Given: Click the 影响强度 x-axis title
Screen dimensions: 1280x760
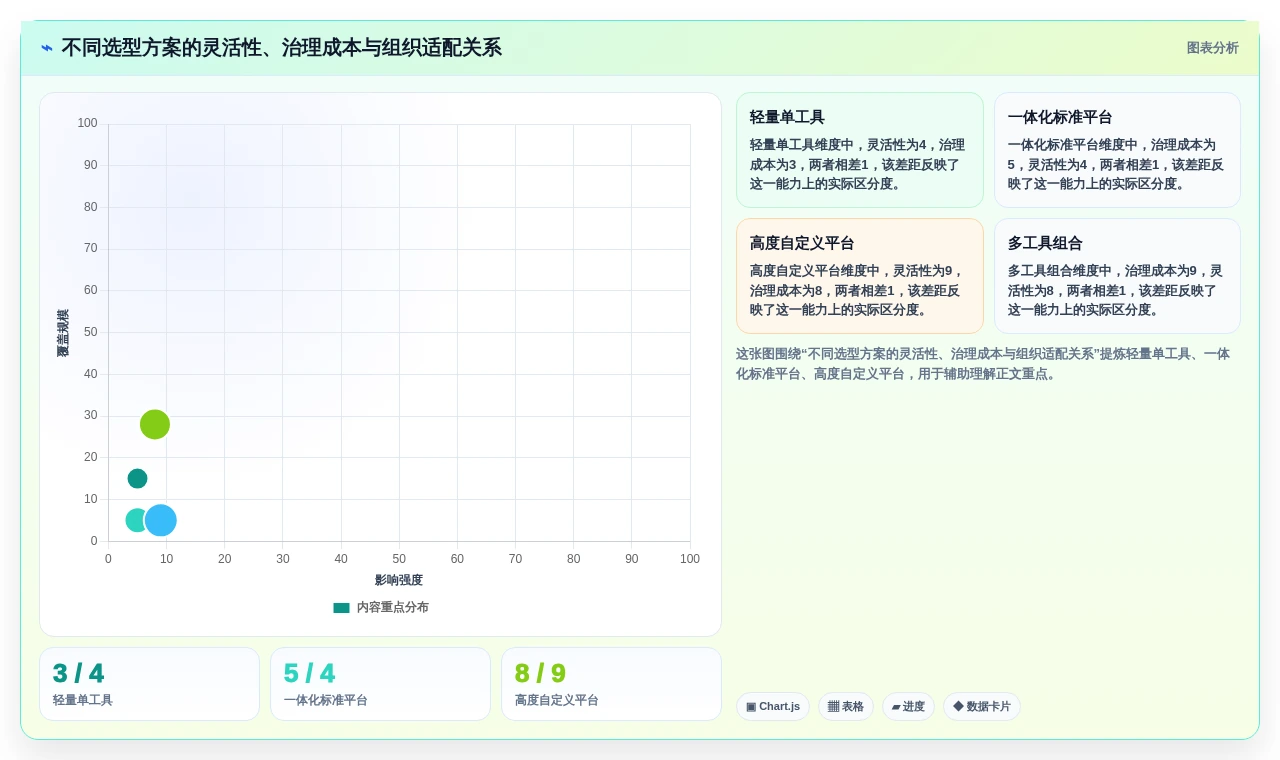Looking at the screenshot, I should 399,580.
